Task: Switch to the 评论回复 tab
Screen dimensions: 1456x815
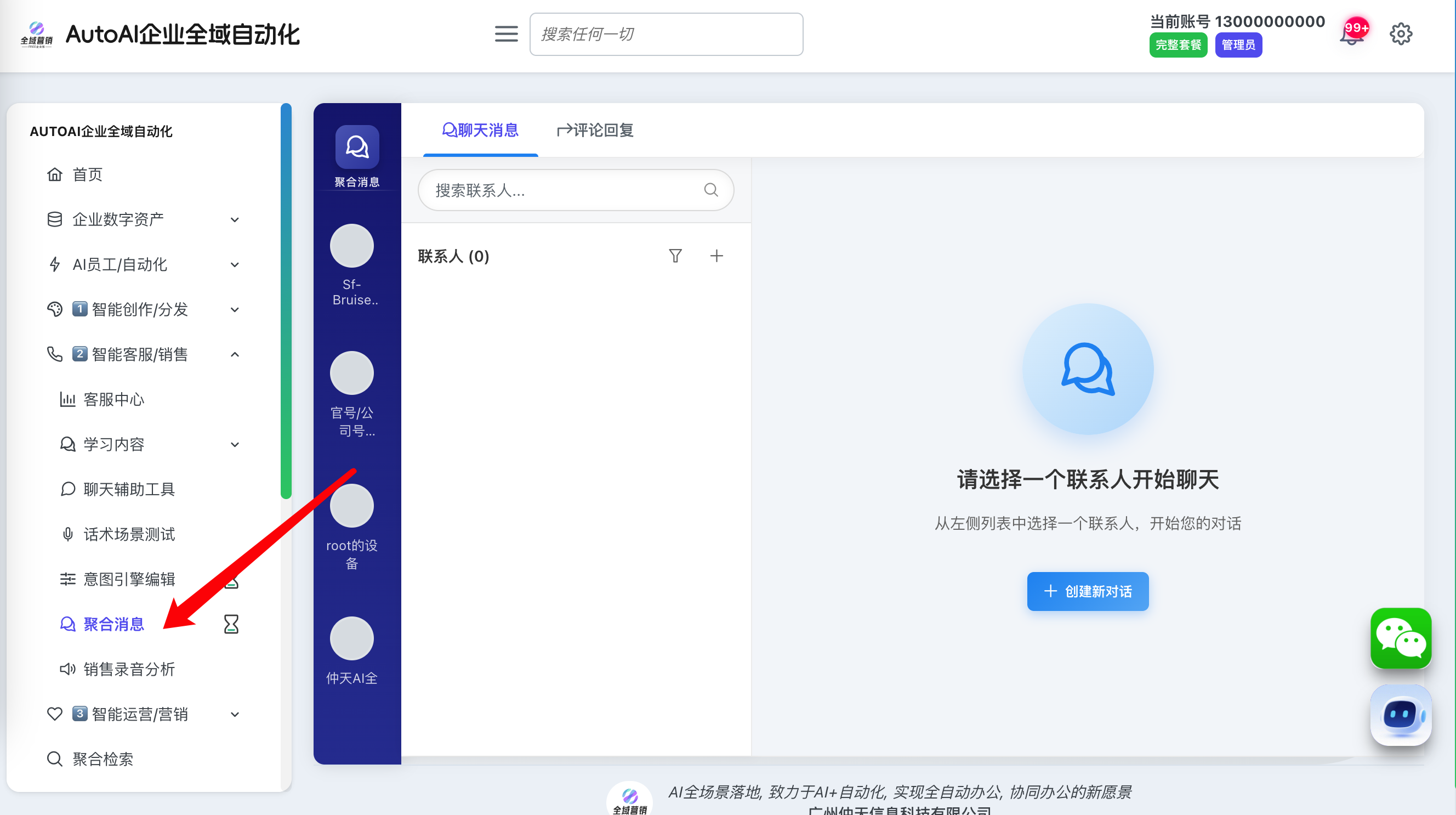Action: (x=595, y=131)
